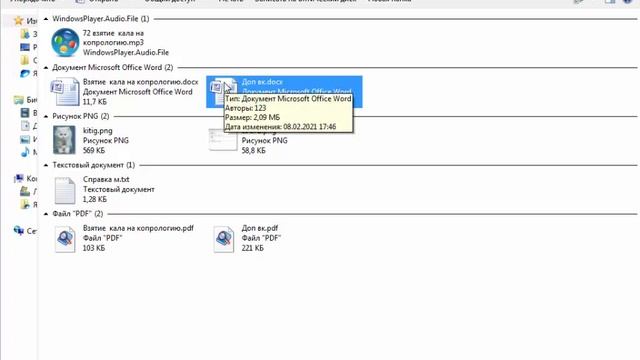The image size is (640, 360).
Task: Click the PDF icon of Доп вк.pdf
Action: tap(224, 239)
